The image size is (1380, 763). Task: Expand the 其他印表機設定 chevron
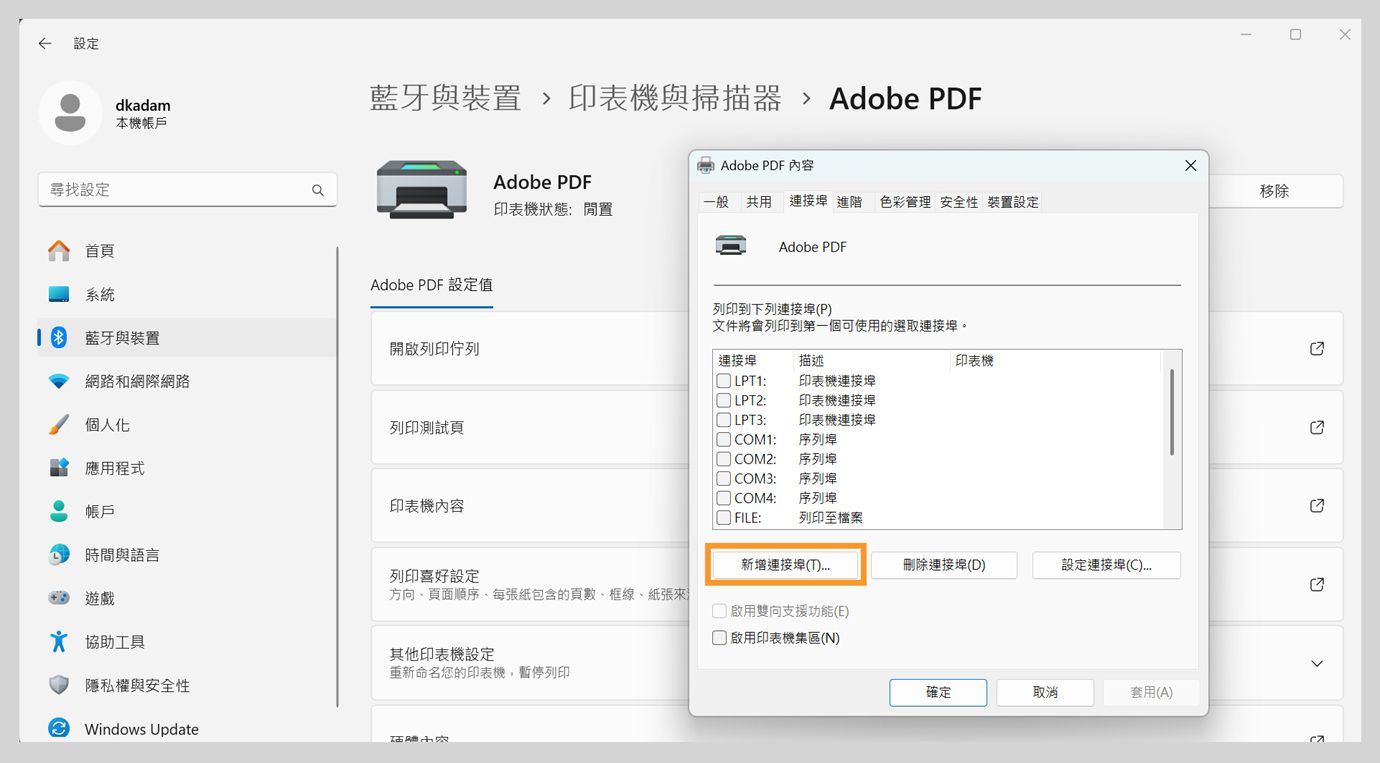click(1317, 663)
